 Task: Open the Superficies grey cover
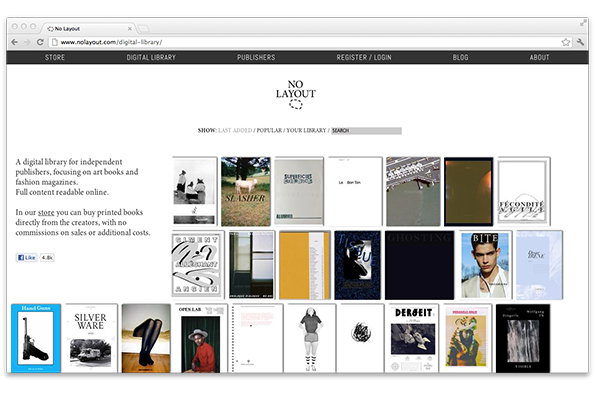(x=299, y=192)
